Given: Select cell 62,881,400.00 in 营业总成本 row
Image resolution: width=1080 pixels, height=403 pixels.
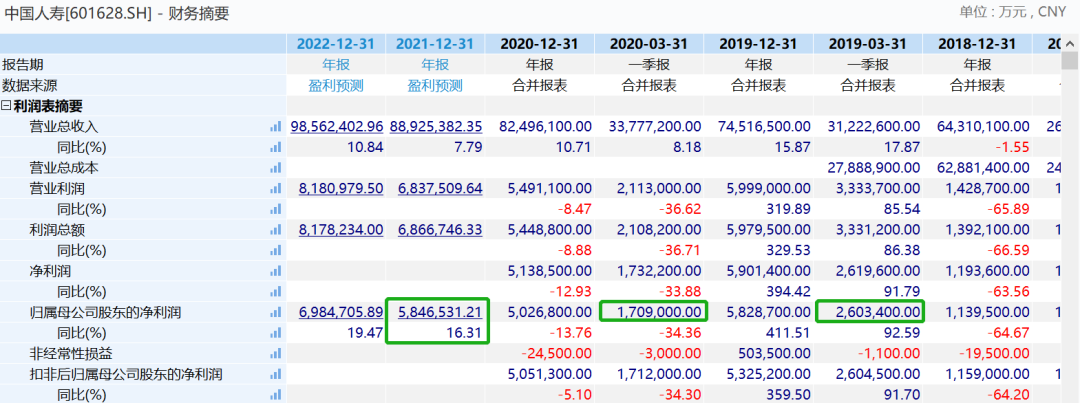Looking at the screenshot, I should pos(984,168).
